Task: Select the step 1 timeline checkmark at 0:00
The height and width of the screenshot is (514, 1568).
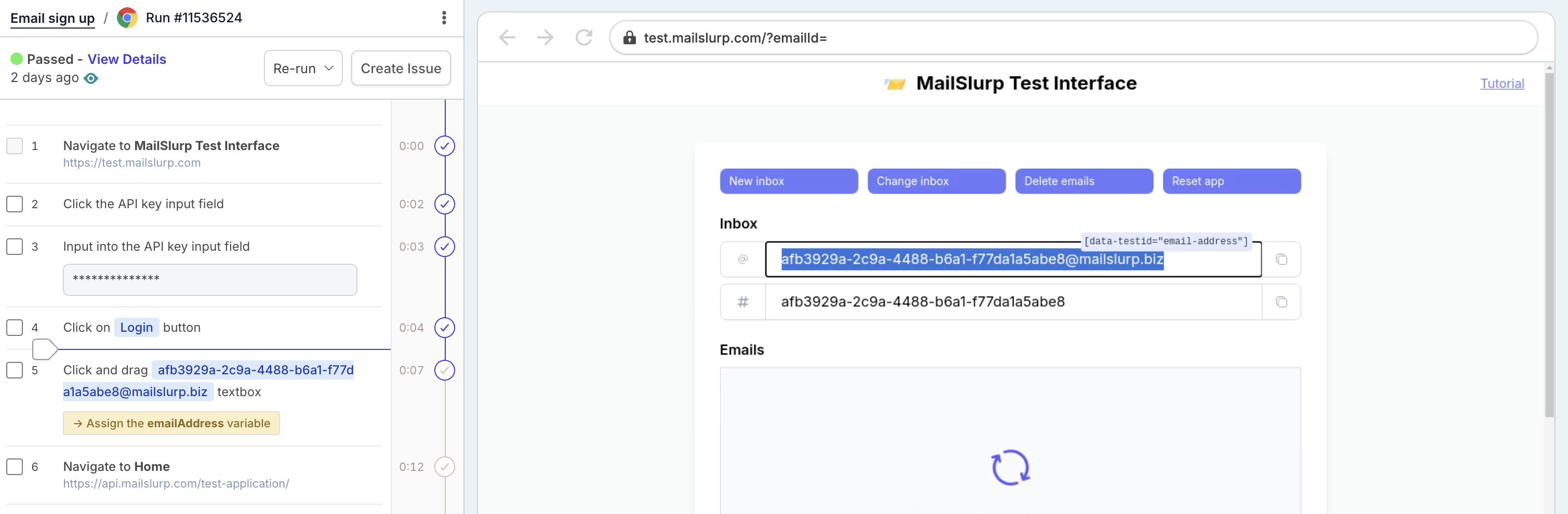Action: click(x=445, y=146)
